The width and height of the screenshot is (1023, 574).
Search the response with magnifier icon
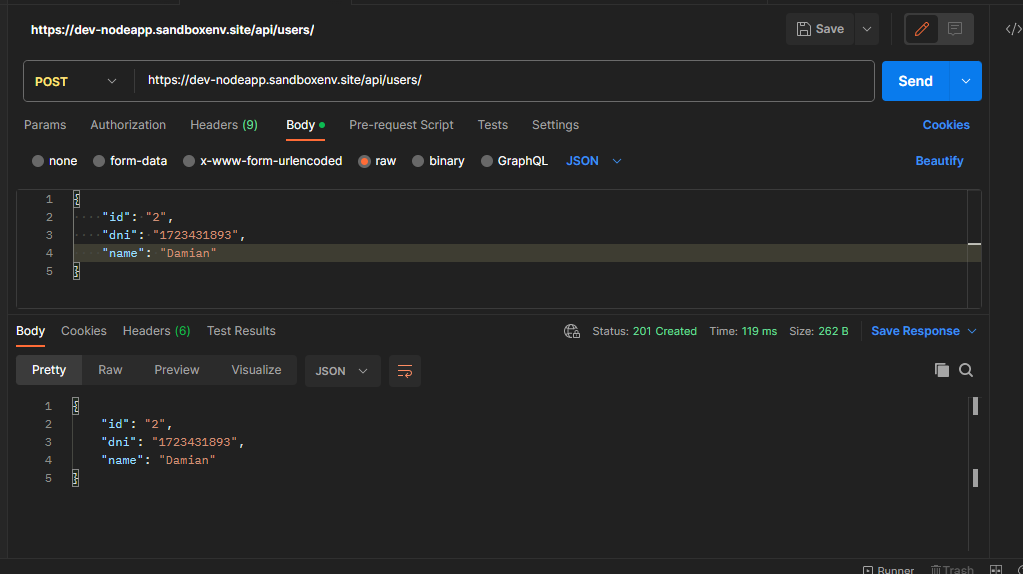point(966,370)
